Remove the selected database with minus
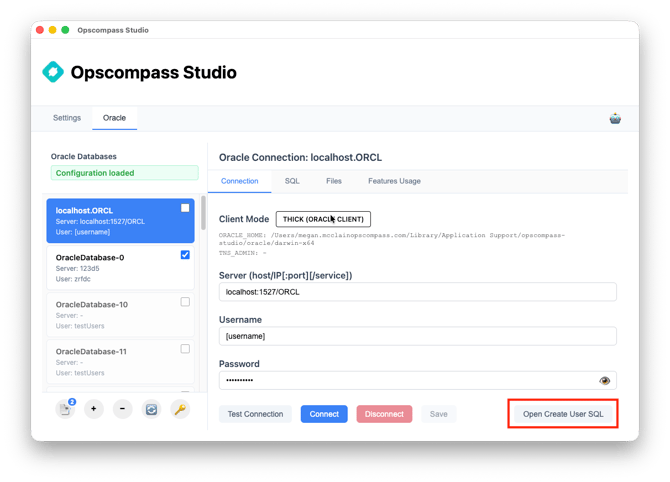The height and width of the screenshot is (482, 670). click(x=123, y=409)
